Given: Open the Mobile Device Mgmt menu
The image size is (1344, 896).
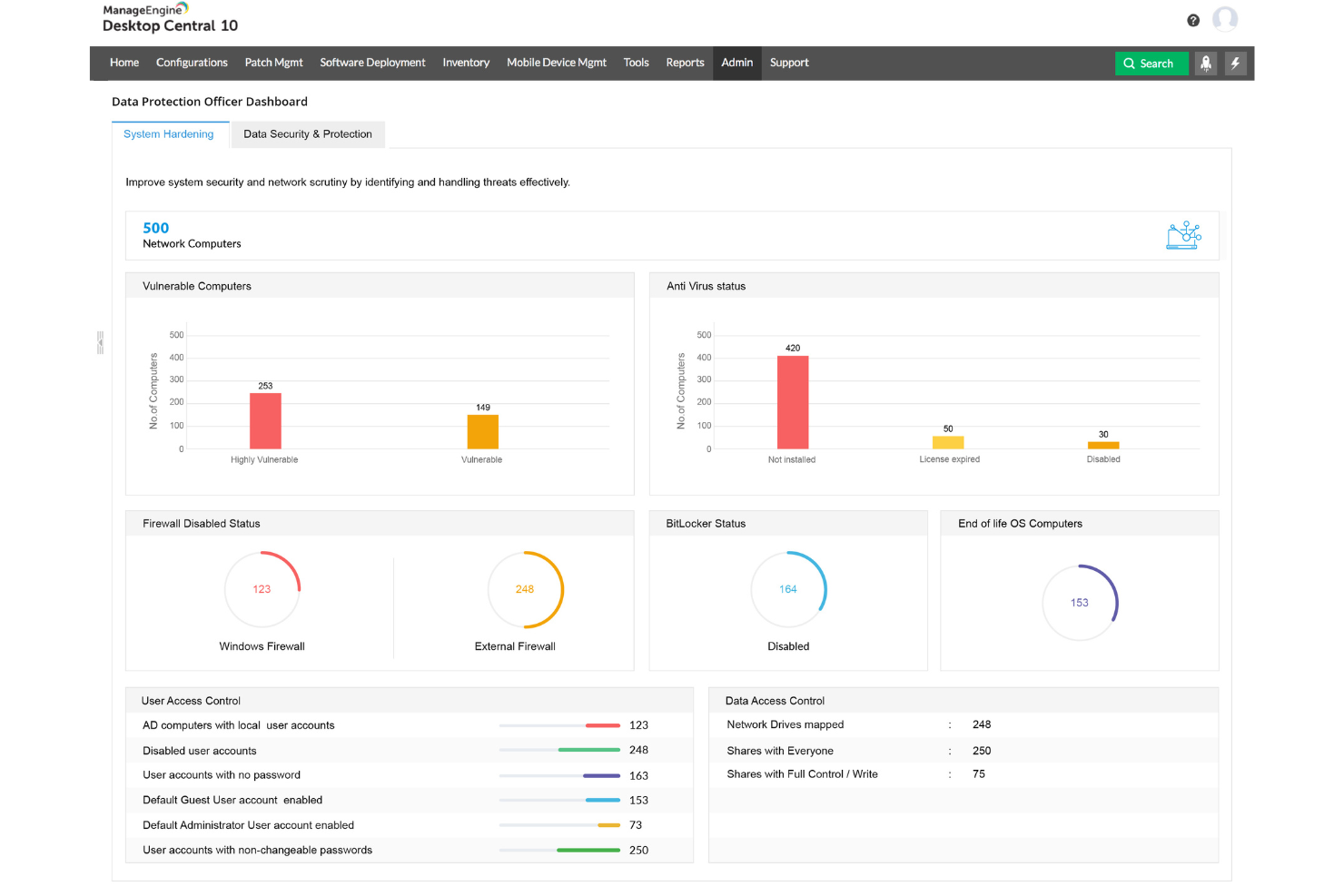Looking at the screenshot, I should 556,63.
